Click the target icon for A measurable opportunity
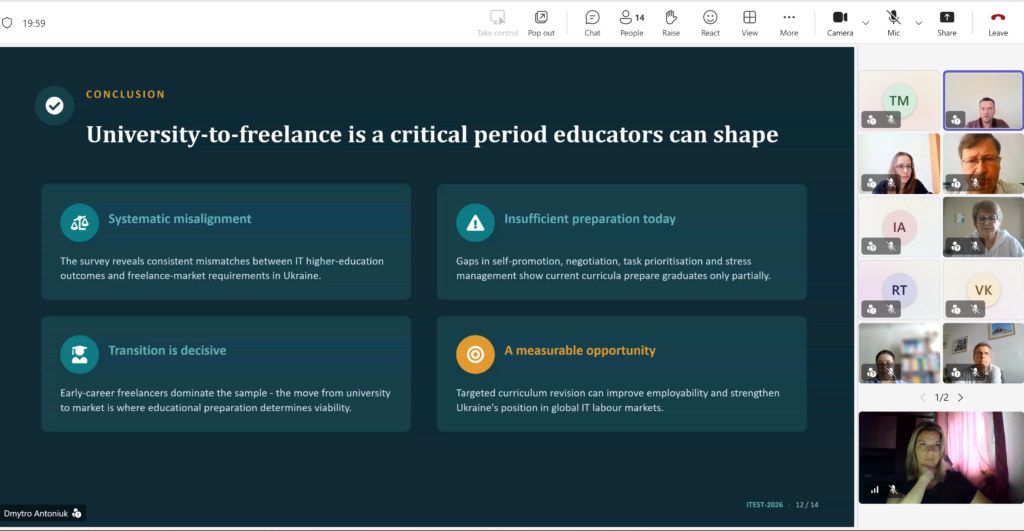This screenshot has height=531, width=1024. pyautogui.click(x=475, y=354)
